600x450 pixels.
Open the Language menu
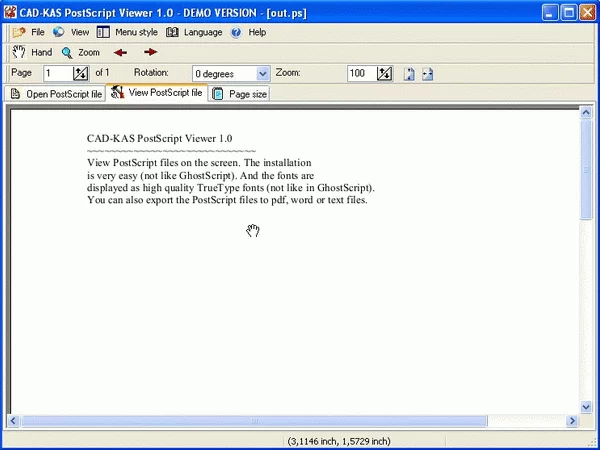click(x=203, y=32)
